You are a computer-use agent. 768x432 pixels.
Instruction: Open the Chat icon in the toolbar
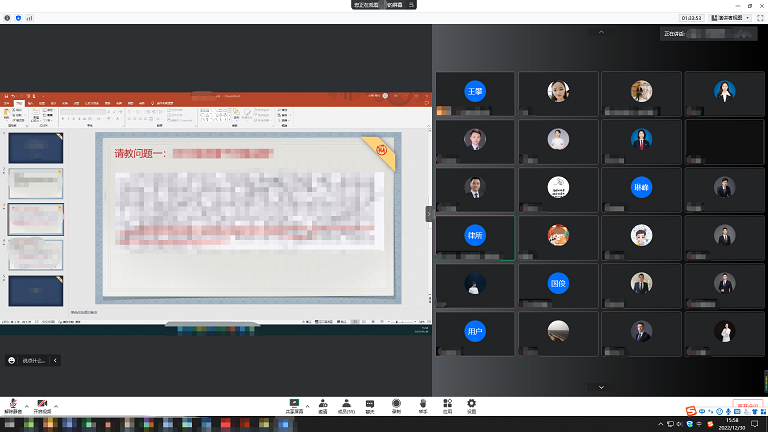pyautogui.click(x=370, y=404)
